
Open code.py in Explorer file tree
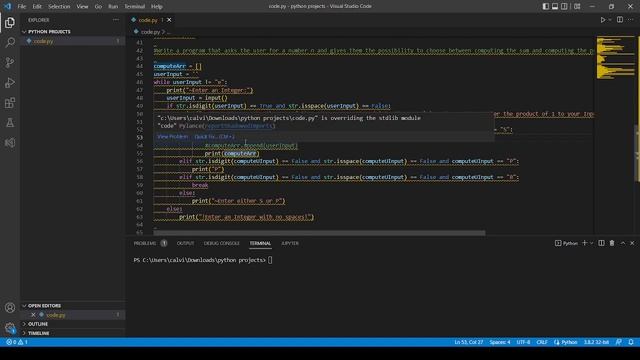coord(73,41)
